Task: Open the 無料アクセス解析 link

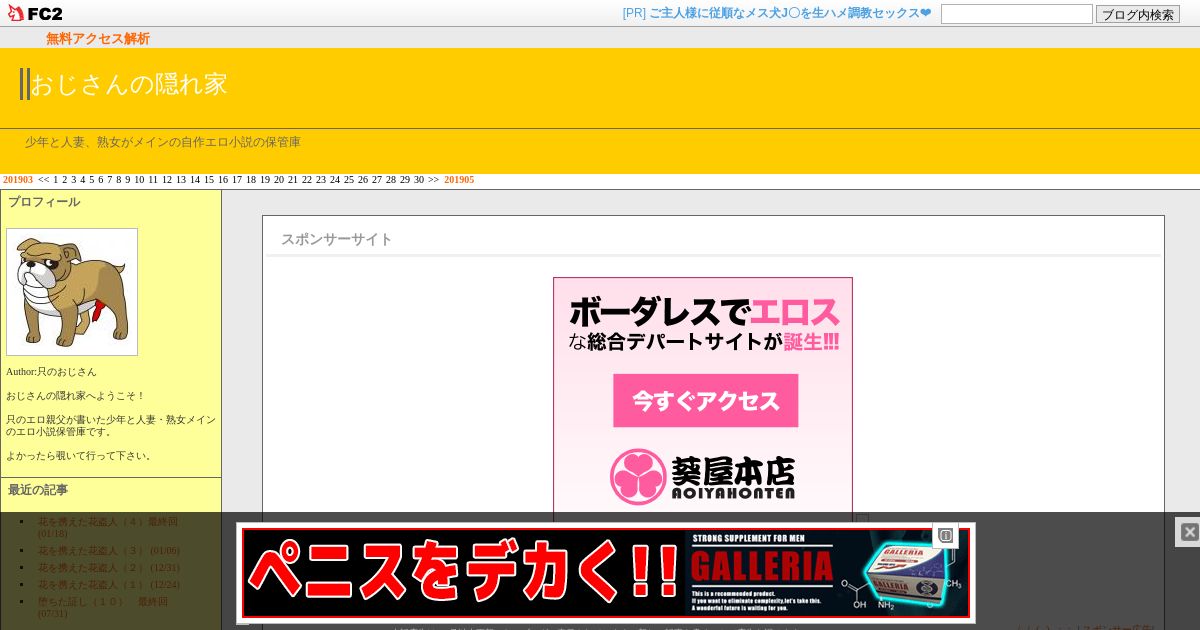Action: tap(98, 38)
